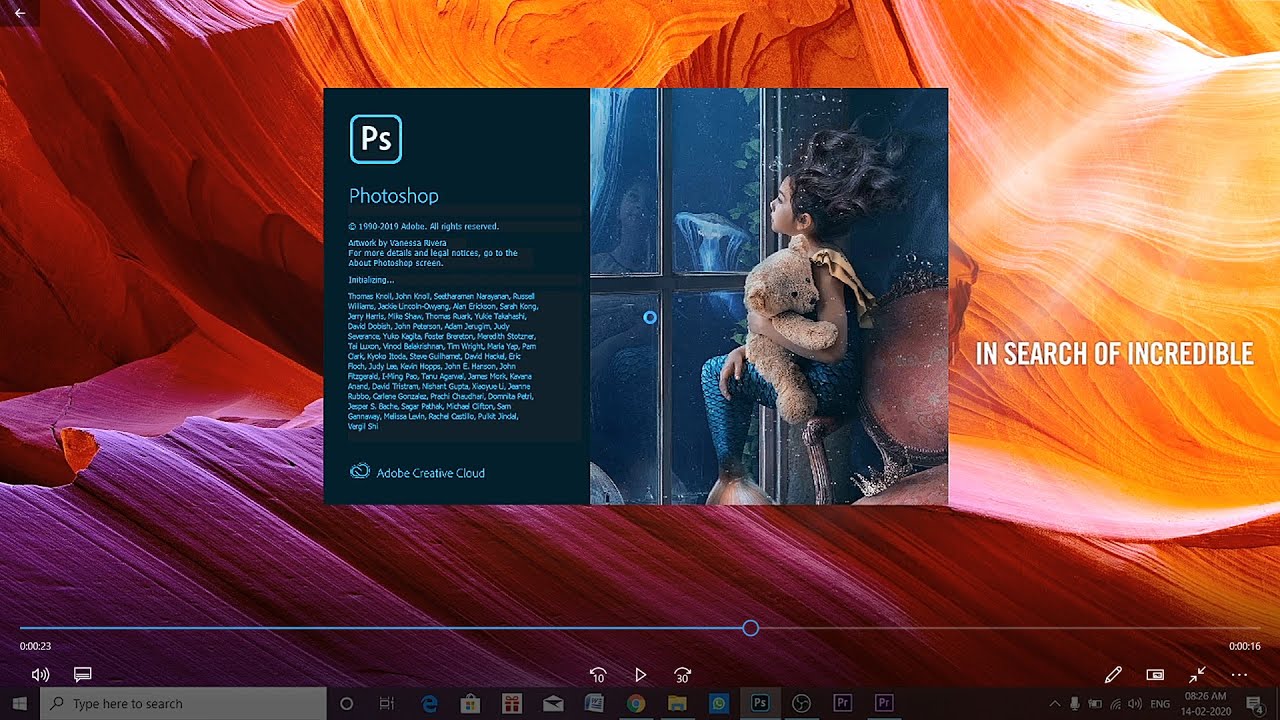Click the Initializing status text
This screenshot has height=720, width=1280.
coord(371,280)
